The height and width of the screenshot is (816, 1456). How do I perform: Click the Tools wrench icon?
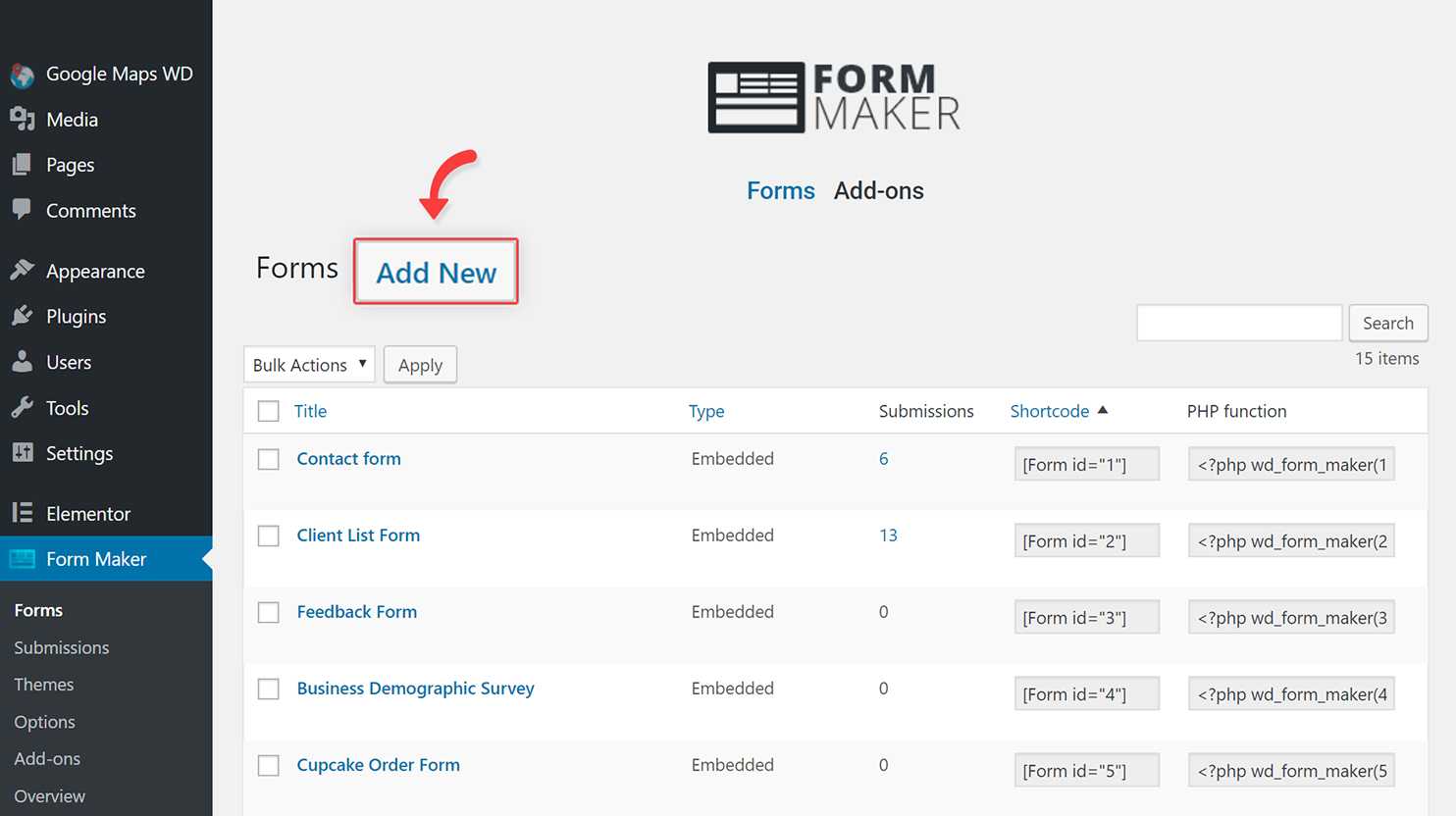pos(22,407)
